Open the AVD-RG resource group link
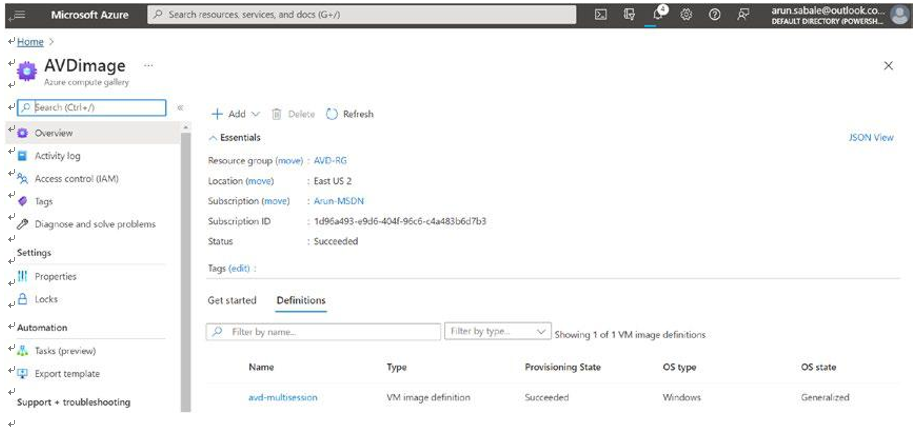Viewport: 917px width, 436px height. [x=330, y=160]
